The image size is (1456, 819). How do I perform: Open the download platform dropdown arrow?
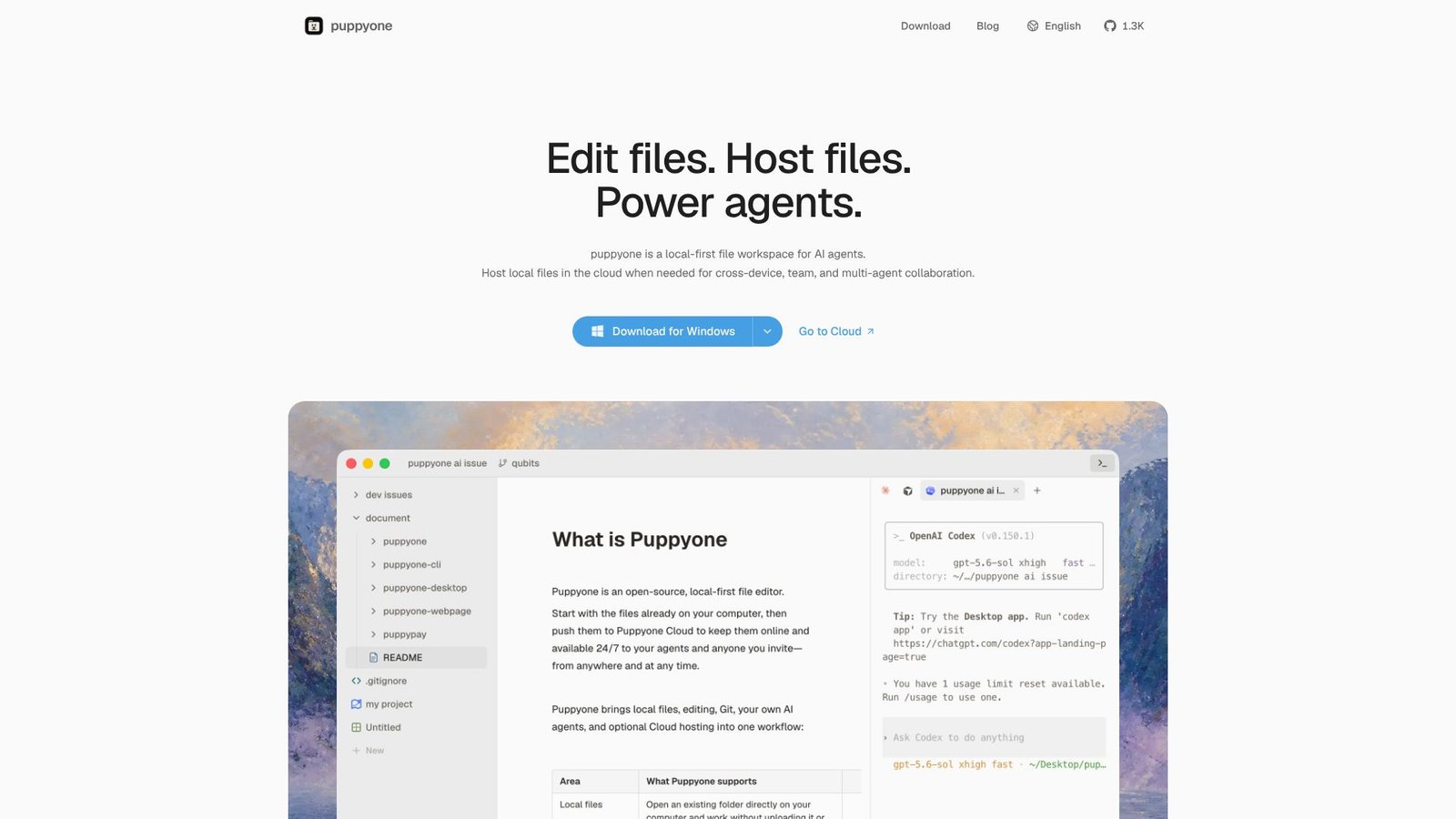coord(767,331)
